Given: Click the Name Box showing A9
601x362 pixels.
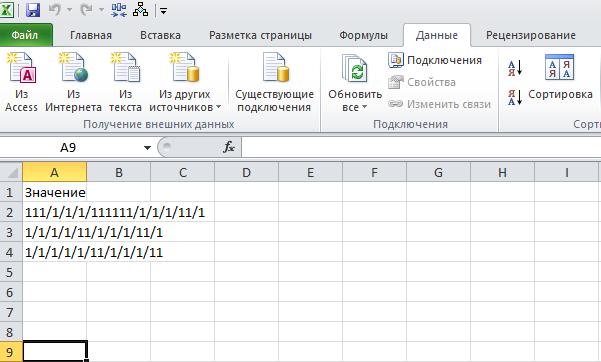Looking at the screenshot, I should tap(69, 147).
